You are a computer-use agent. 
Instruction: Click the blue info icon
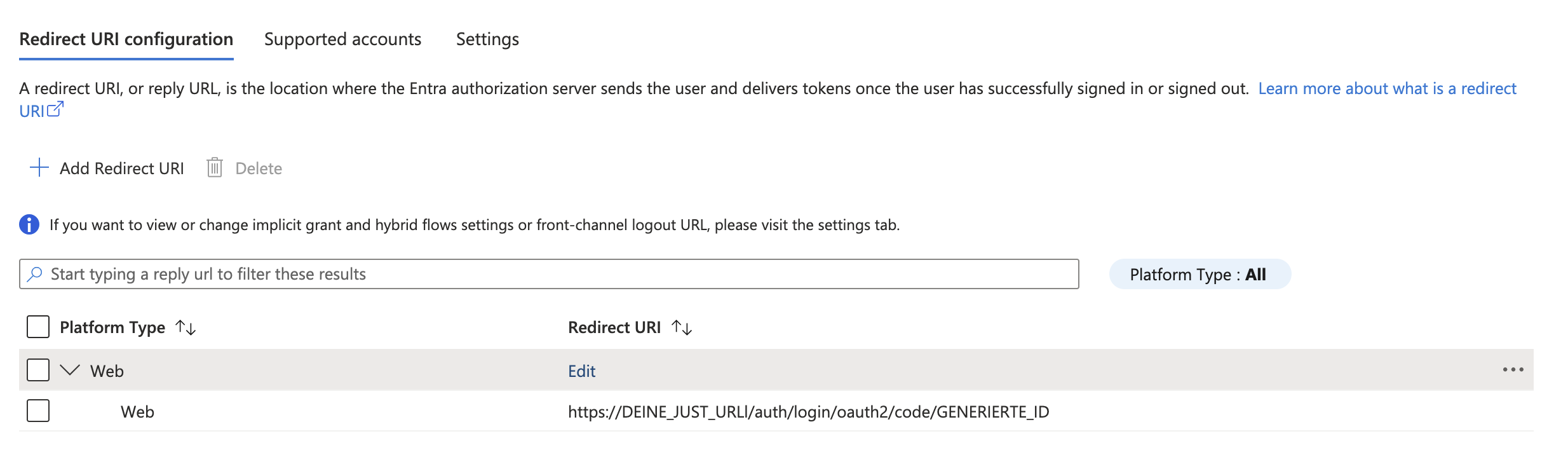point(29,224)
